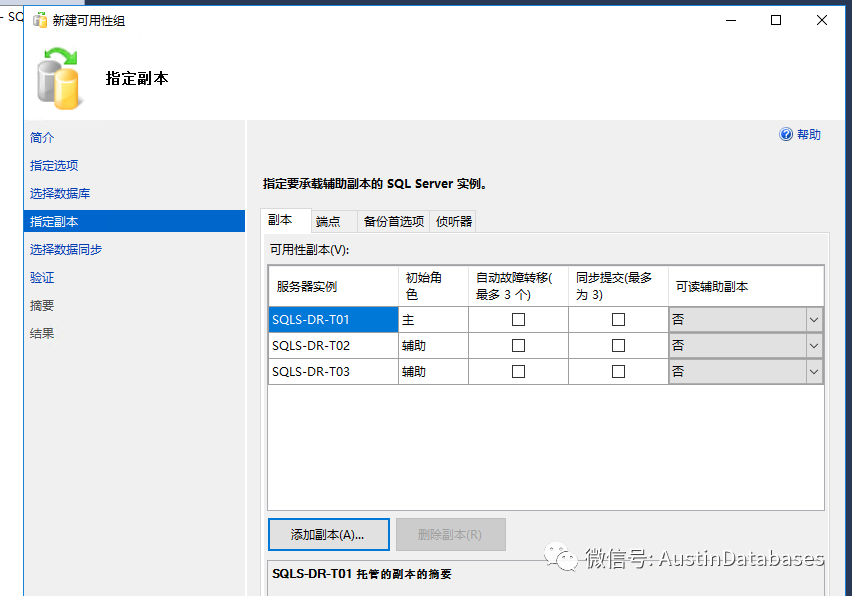The width and height of the screenshot is (852, 596).
Task: Switch to the 端点 tab
Action: click(x=334, y=221)
